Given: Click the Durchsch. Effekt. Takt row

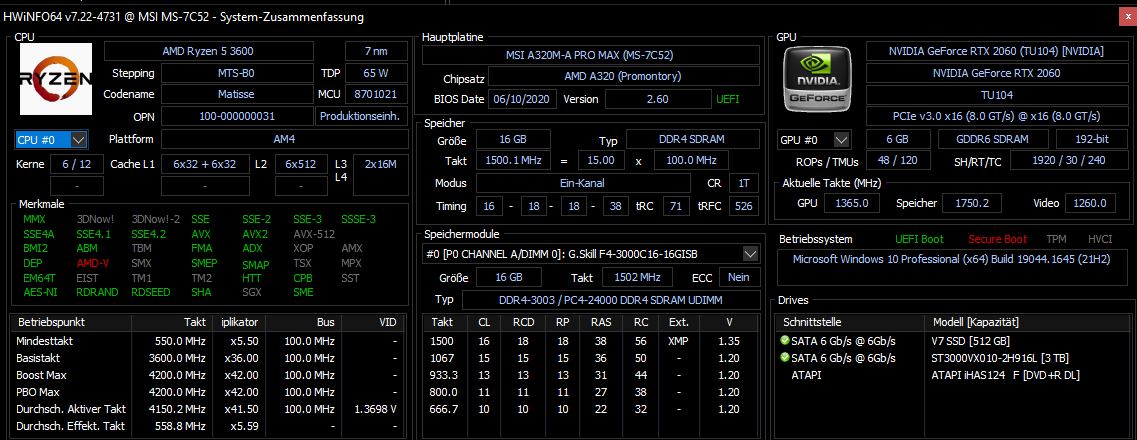Looking at the screenshot, I should pos(207,426).
